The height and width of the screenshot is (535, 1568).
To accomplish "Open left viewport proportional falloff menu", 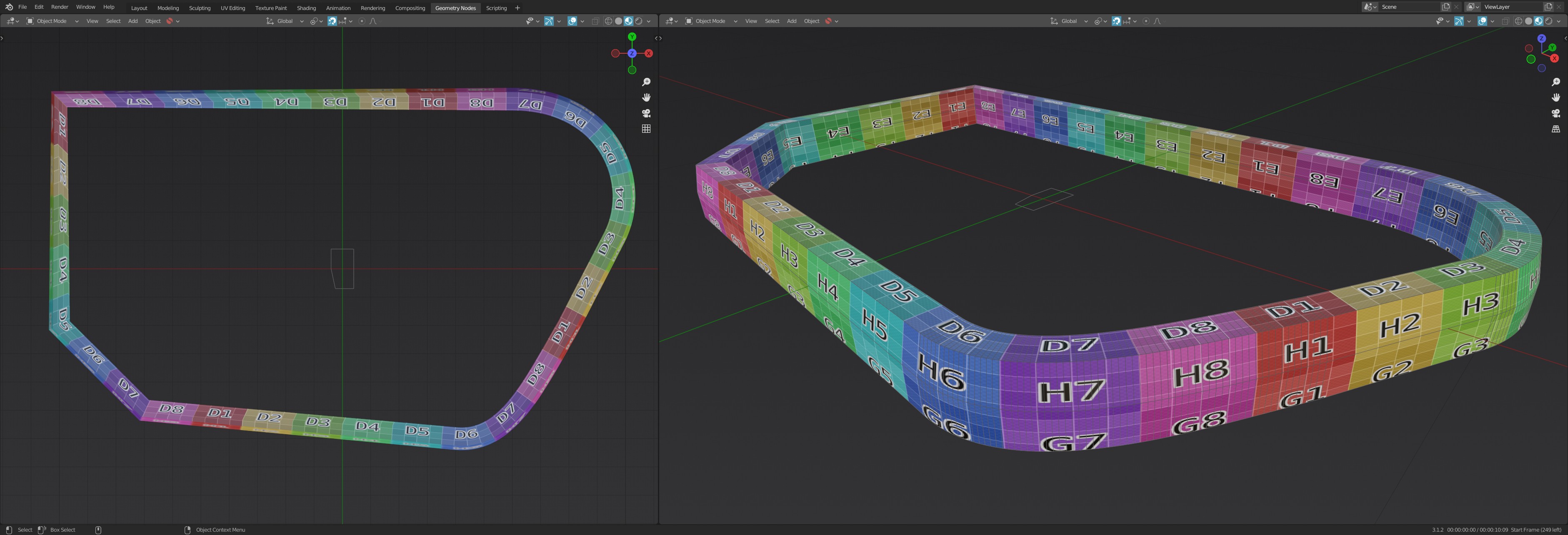I will coord(373,21).
